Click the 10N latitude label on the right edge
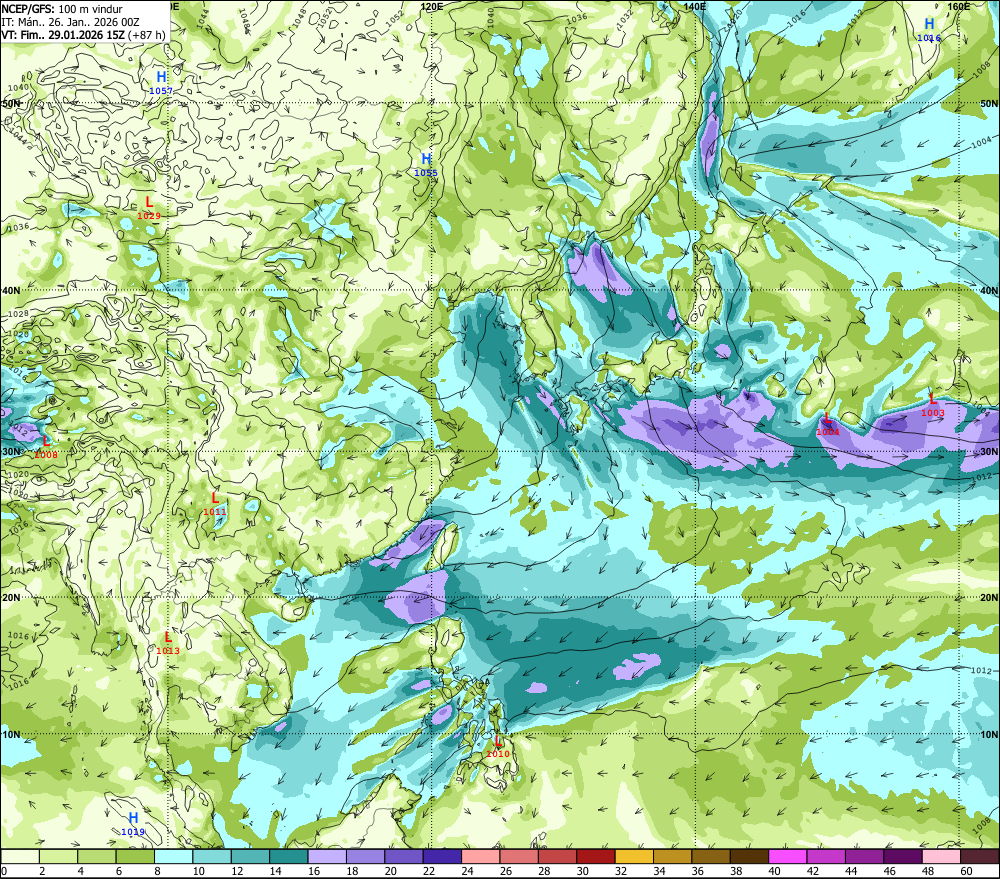 (989, 735)
